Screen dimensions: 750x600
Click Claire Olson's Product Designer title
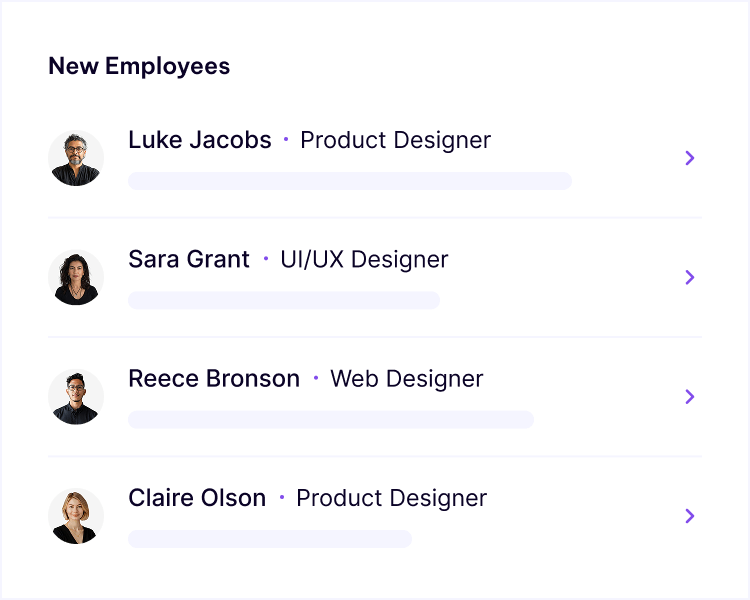tap(391, 498)
